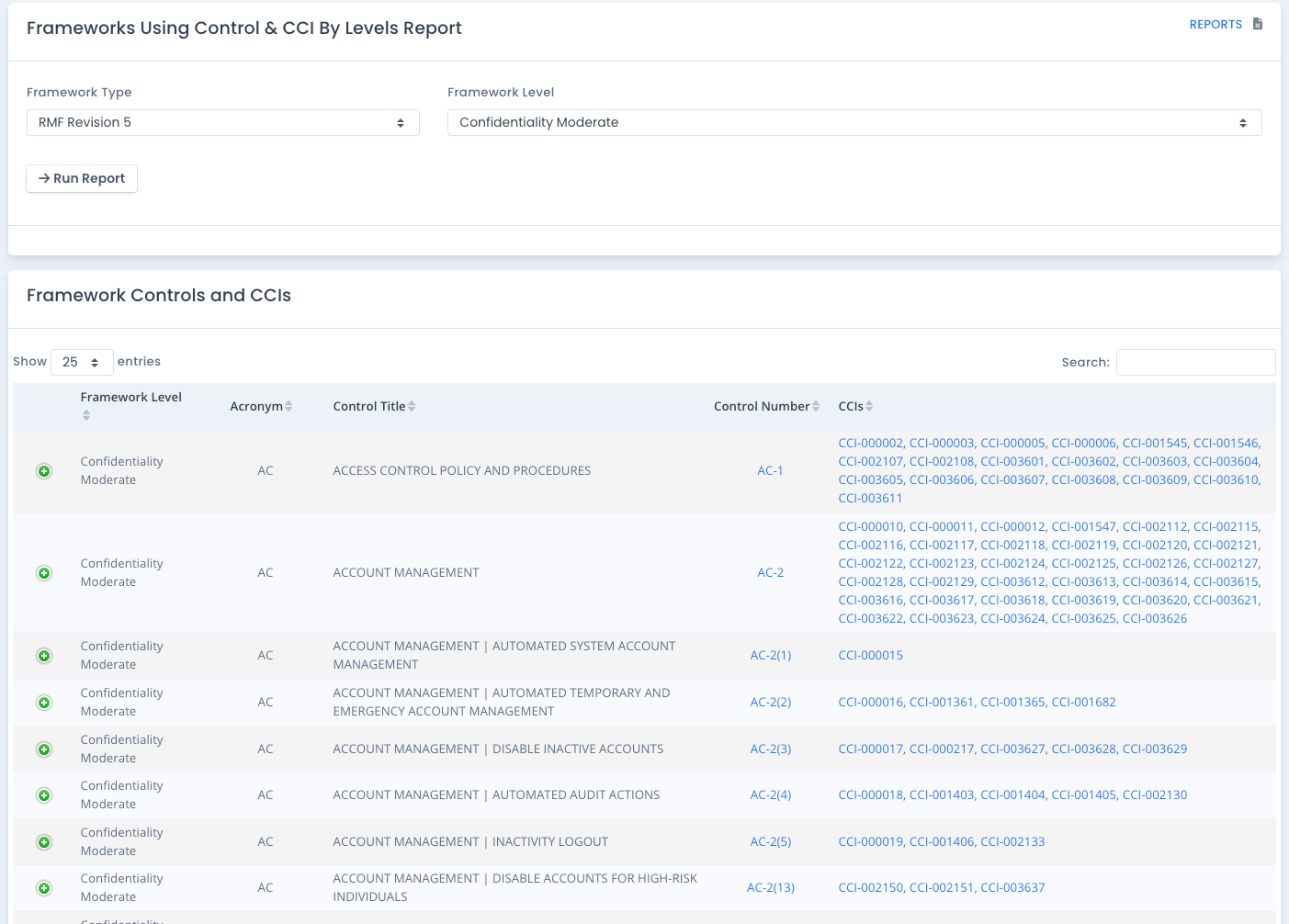Sort the Control Title column
The height and width of the screenshot is (924, 1289).
click(413, 405)
